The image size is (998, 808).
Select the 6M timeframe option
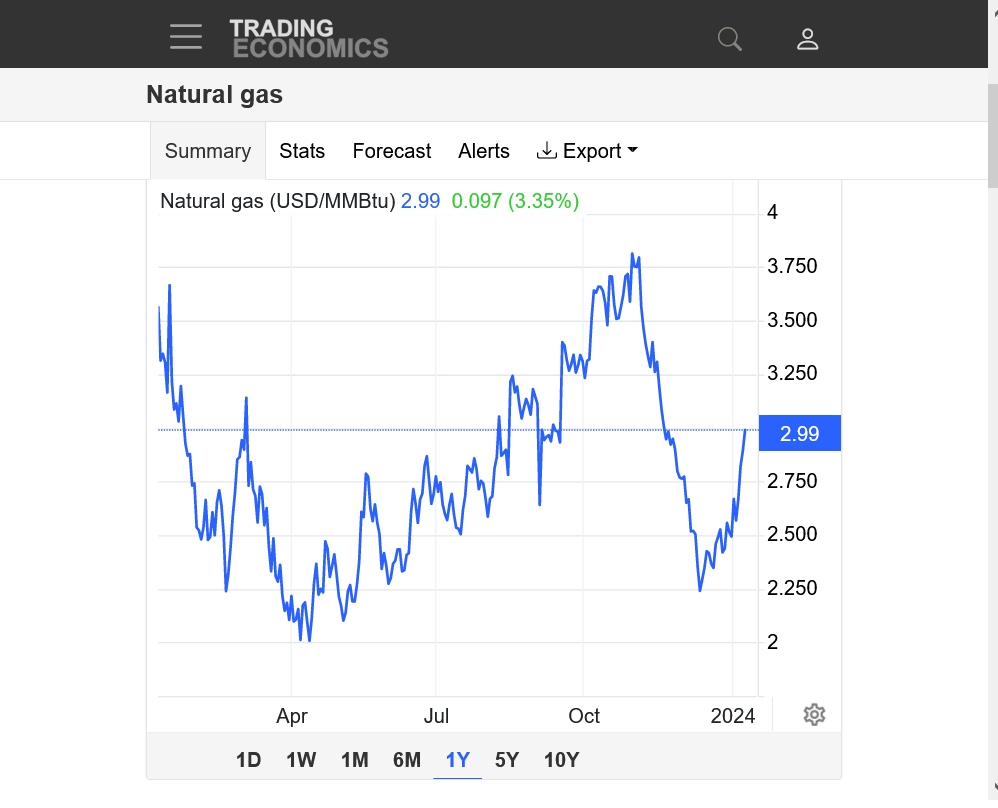point(406,760)
